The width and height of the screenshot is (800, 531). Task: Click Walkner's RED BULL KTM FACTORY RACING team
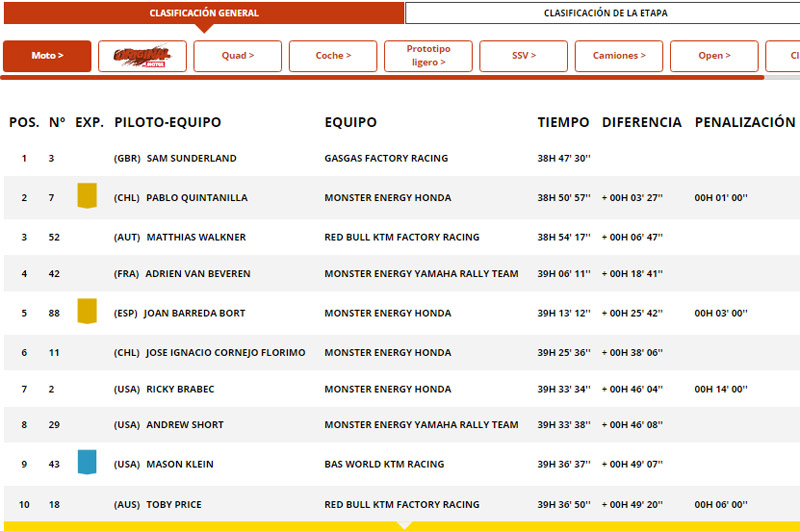pos(402,237)
